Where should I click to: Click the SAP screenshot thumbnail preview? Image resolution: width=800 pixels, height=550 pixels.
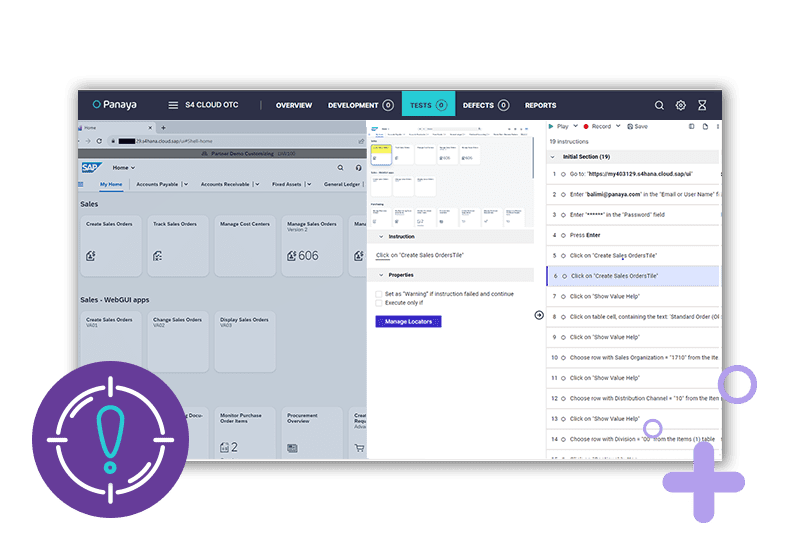click(x=451, y=176)
